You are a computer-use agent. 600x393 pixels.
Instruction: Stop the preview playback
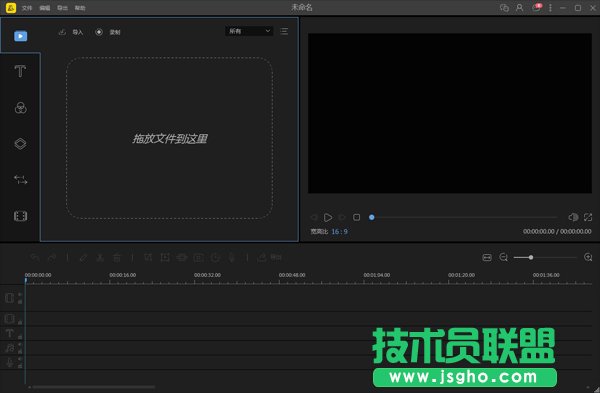(x=356, y=217)
